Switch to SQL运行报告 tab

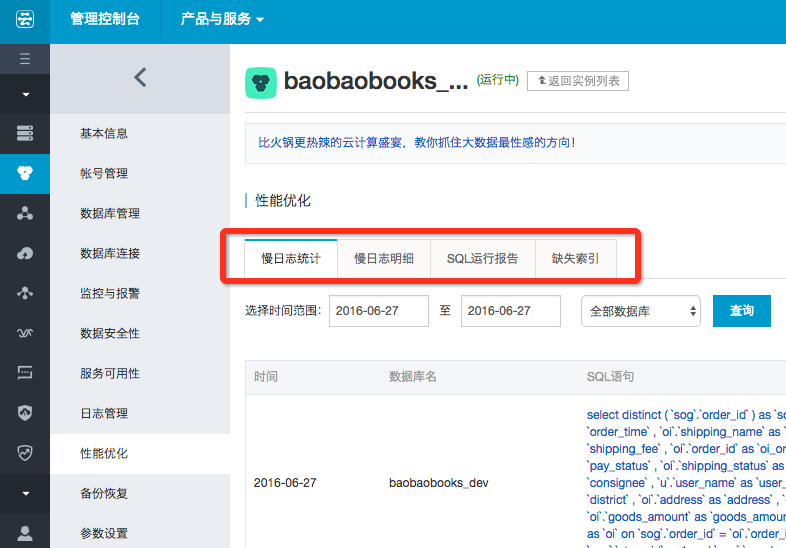pos(483,259)
